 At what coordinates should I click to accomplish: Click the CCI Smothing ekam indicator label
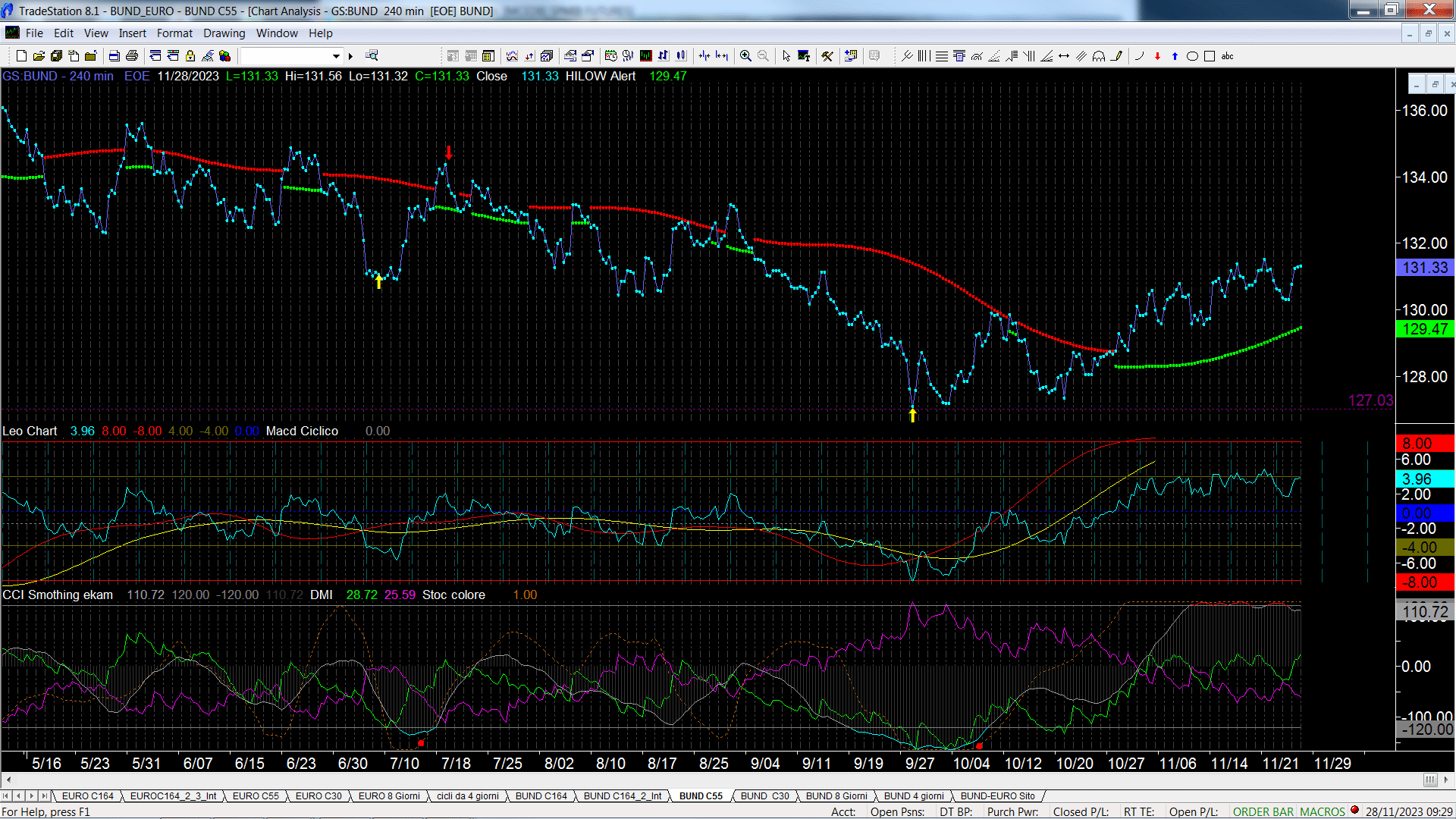[58, 595]
